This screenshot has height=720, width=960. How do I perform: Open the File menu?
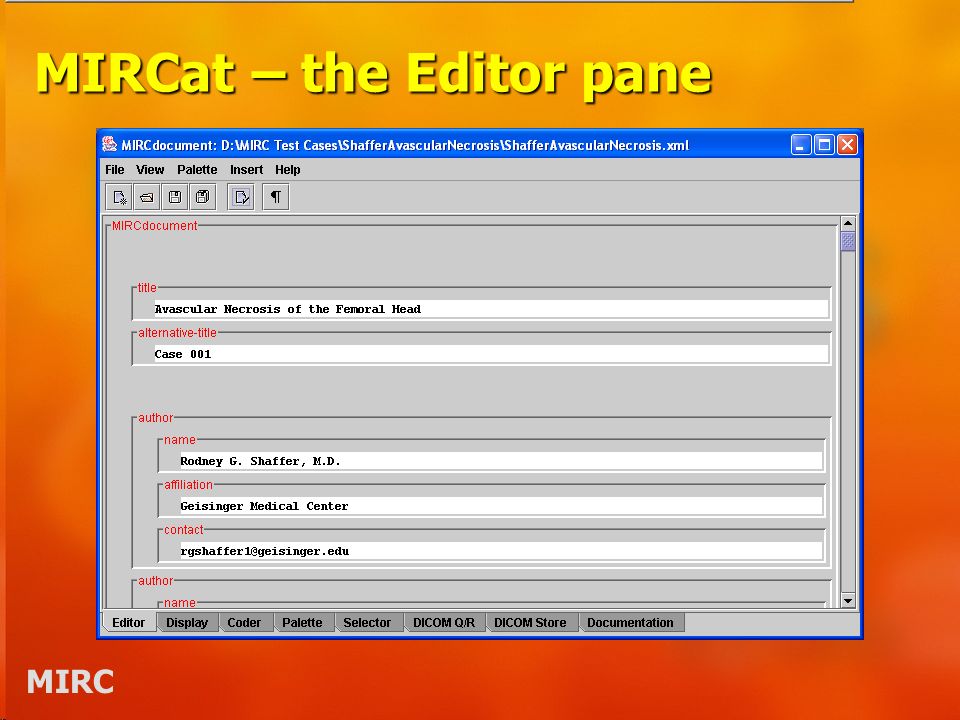[114, 170]
